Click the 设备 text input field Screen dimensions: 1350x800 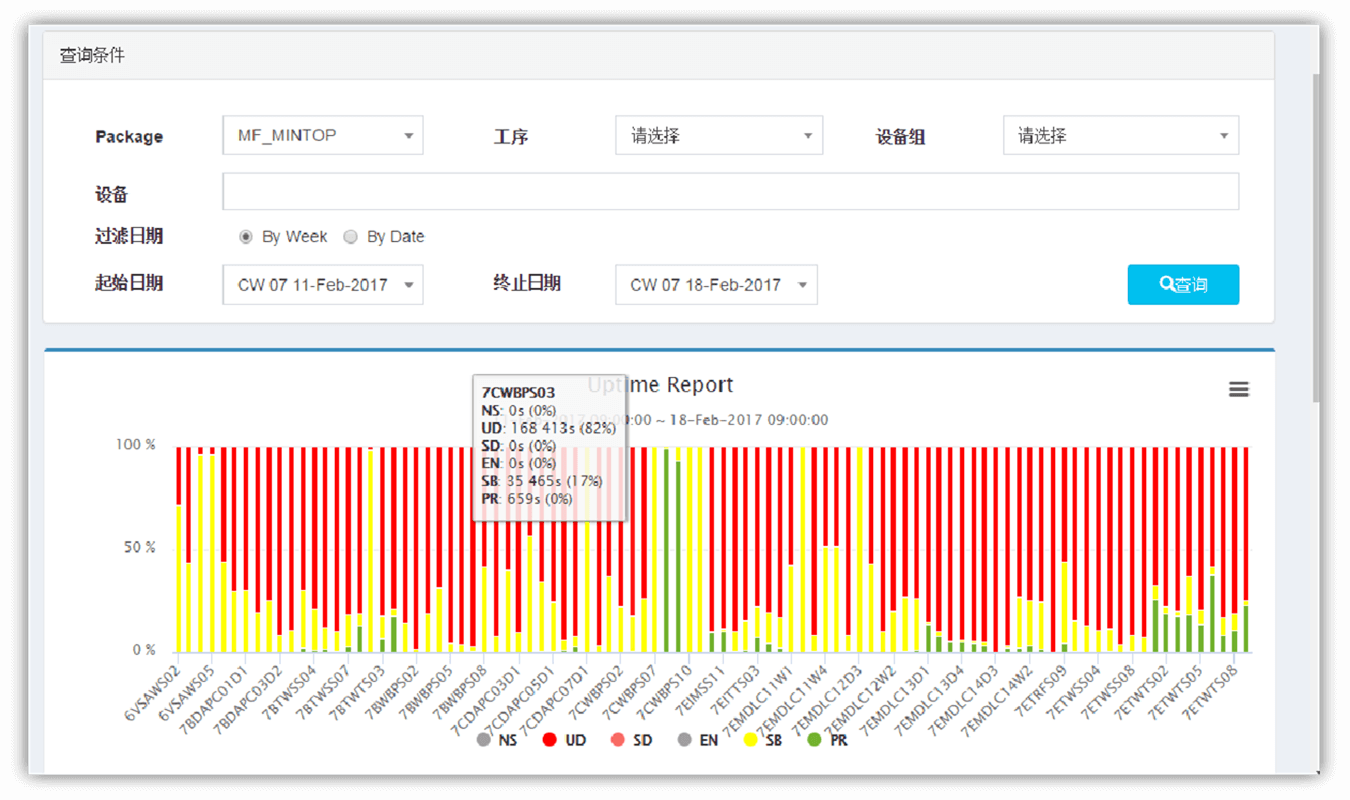click(731, 191)
